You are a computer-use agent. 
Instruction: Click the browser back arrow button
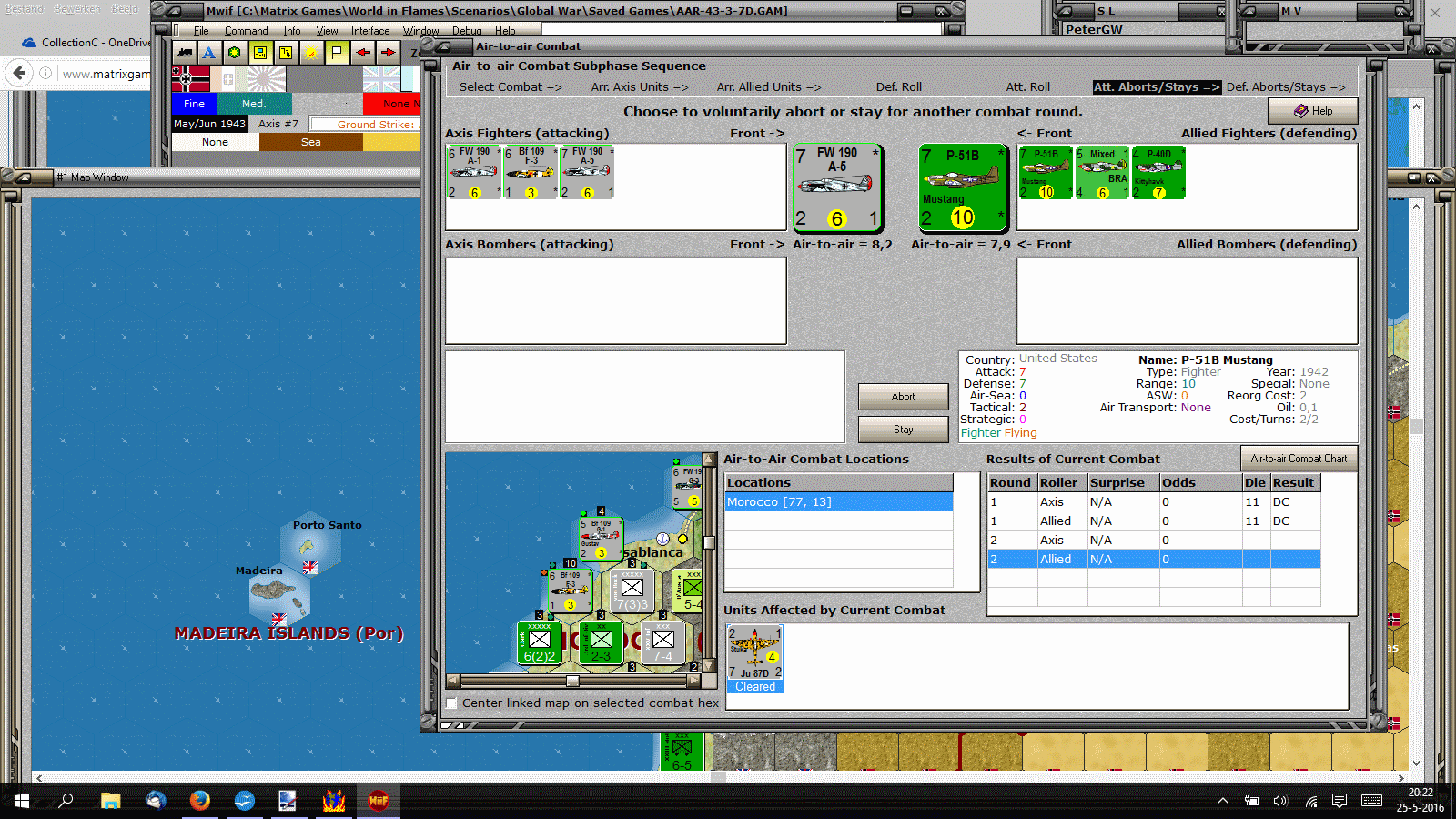coord(19,73)
